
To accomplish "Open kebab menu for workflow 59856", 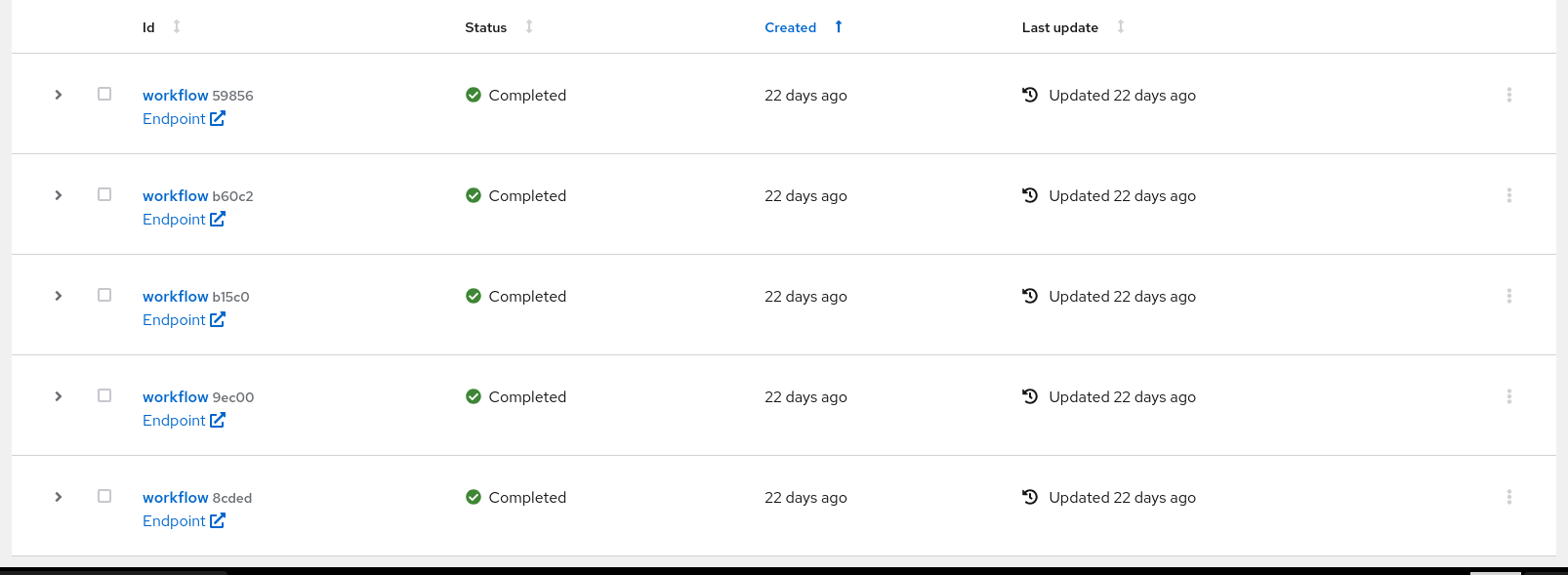I will coord(1508,95).
